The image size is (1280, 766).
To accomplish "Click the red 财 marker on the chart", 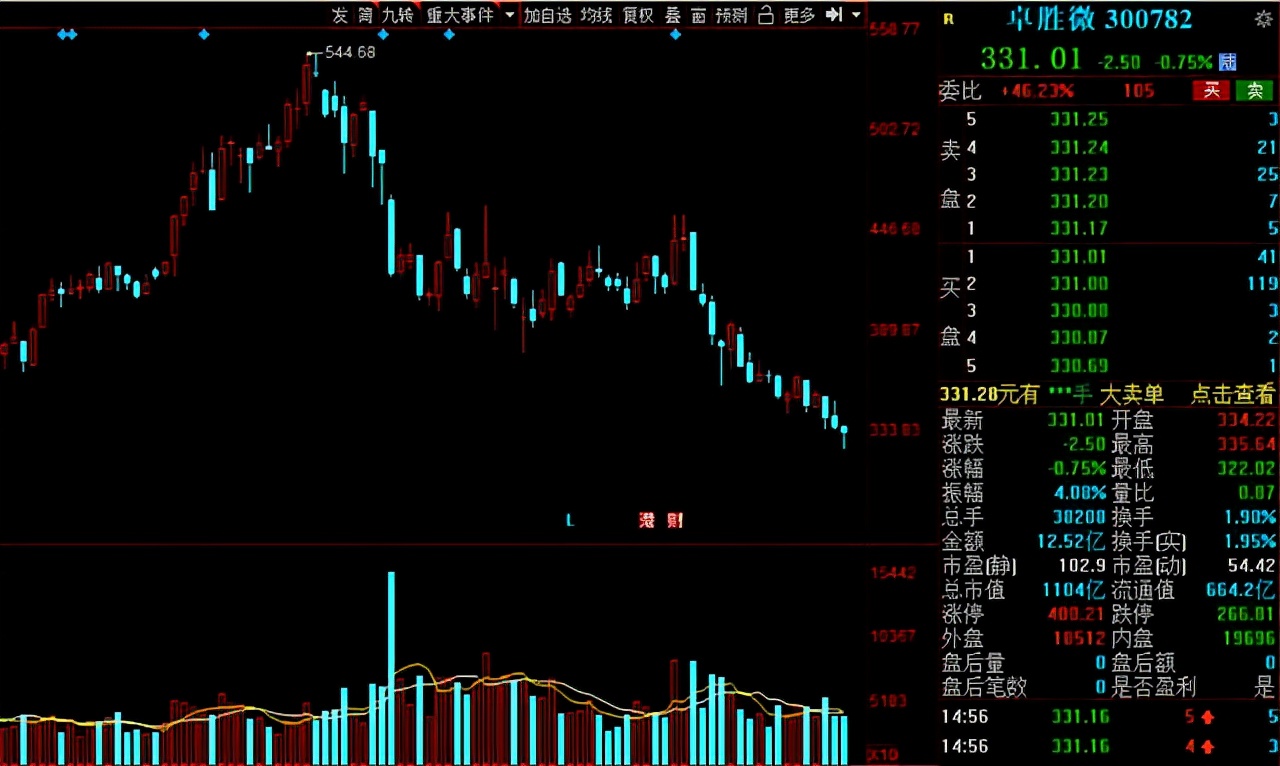I will pyautogui.click(x=675, y=520).
